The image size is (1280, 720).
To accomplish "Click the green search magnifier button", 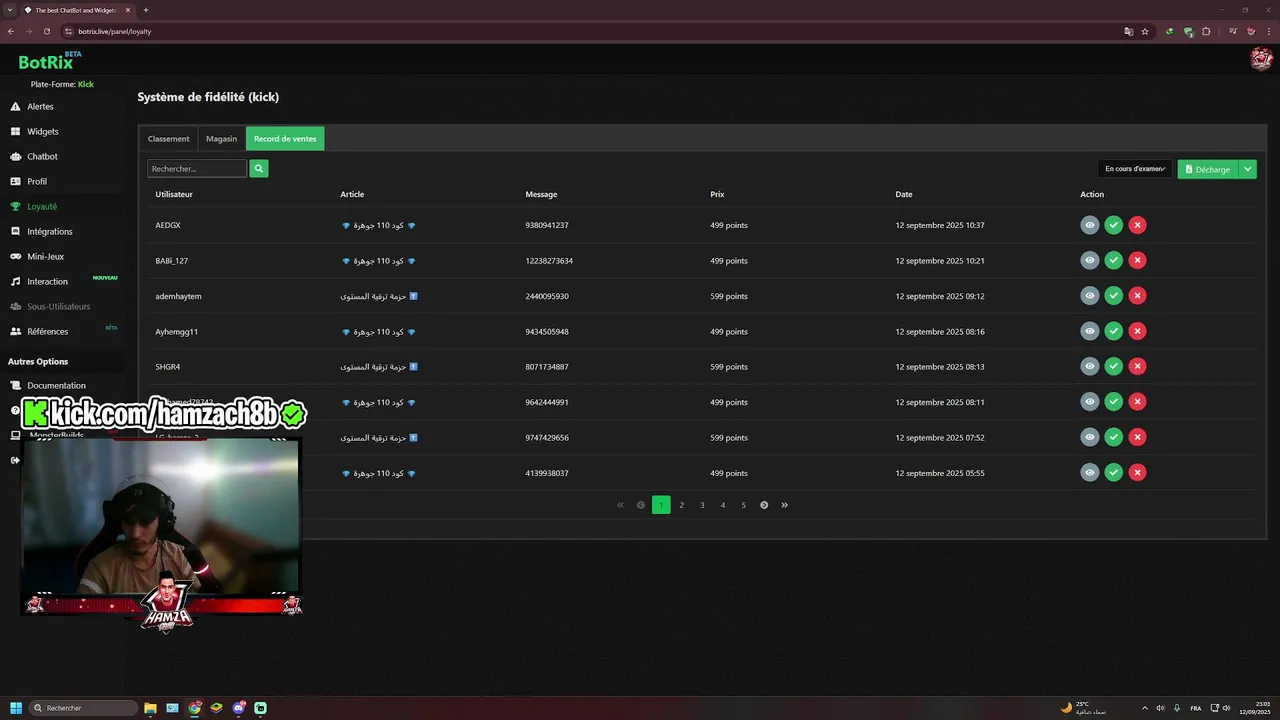I will 259,169.
